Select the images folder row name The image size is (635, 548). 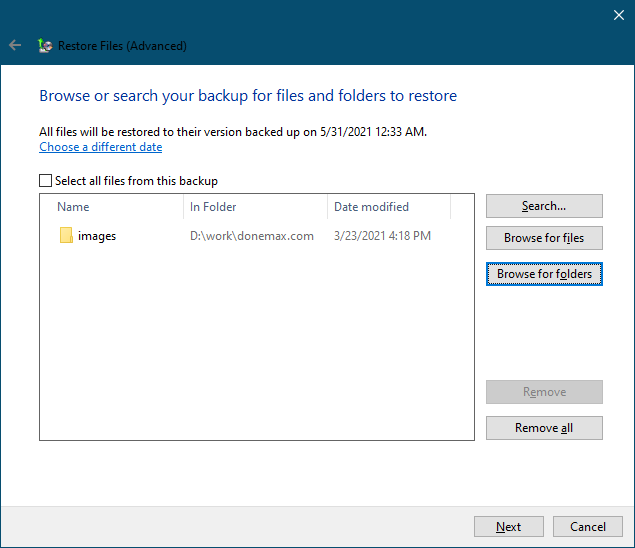97,236
